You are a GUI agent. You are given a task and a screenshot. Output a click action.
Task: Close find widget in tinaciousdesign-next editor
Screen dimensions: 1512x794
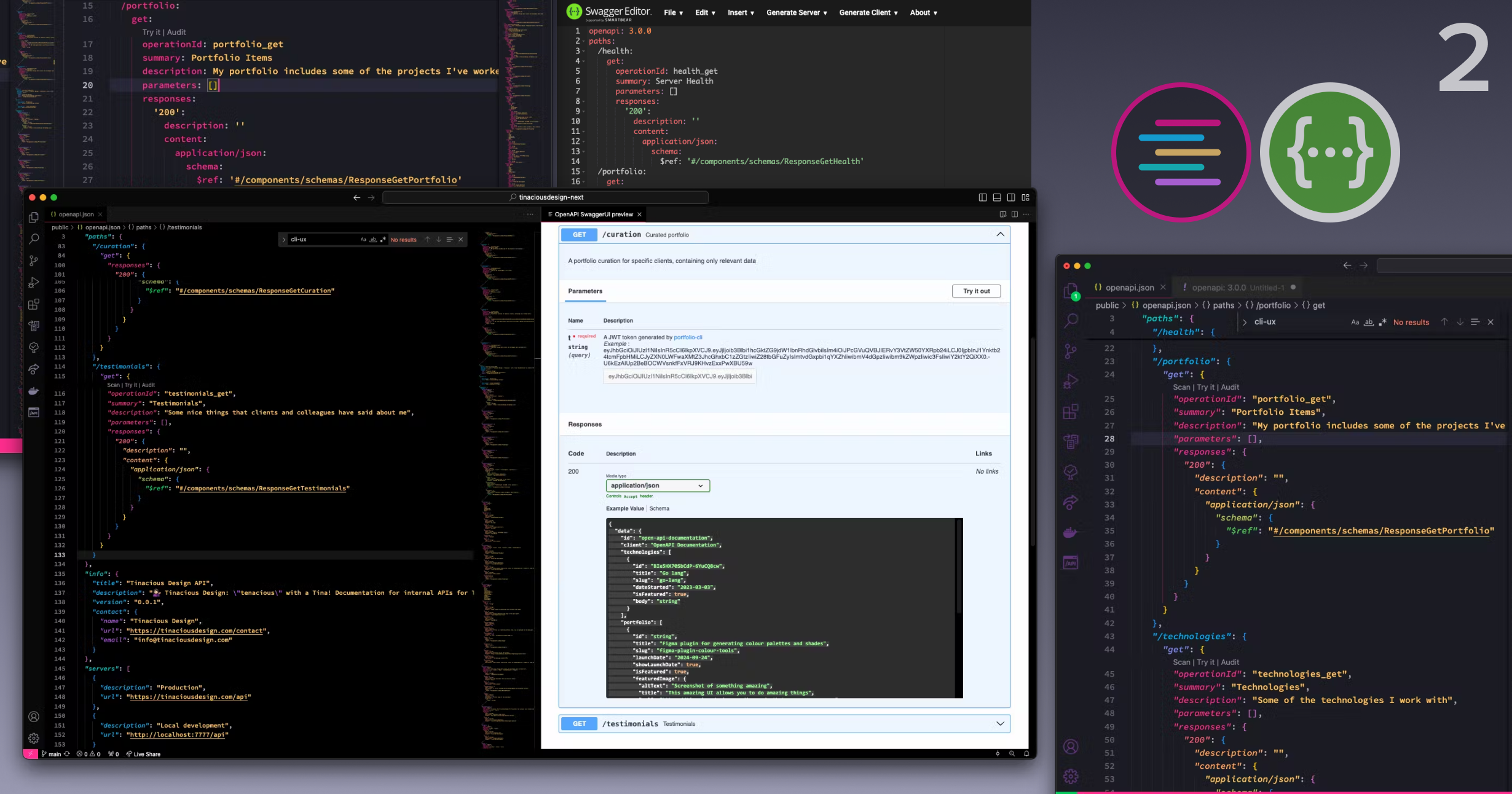pos(460,240)
